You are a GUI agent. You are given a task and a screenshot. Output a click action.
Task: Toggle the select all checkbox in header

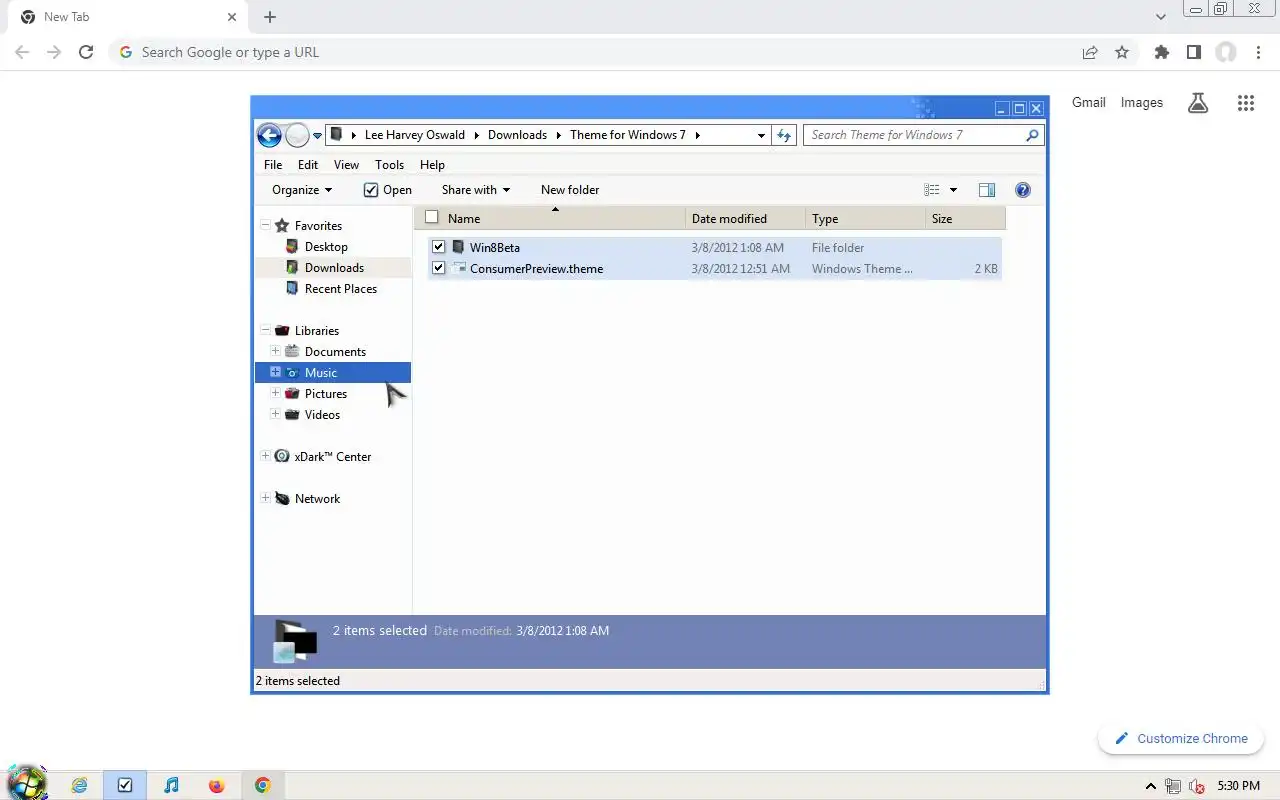click(x=432, y=217)
